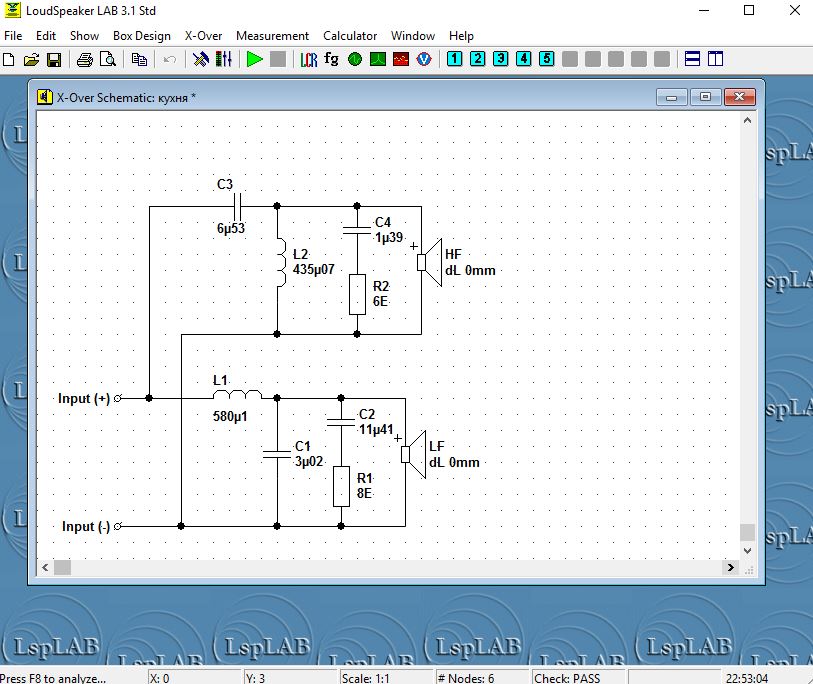The width and height of the screenshot is (813, 684).
Task: Click the 580µ1 value under L1
Action: [230, 416]
